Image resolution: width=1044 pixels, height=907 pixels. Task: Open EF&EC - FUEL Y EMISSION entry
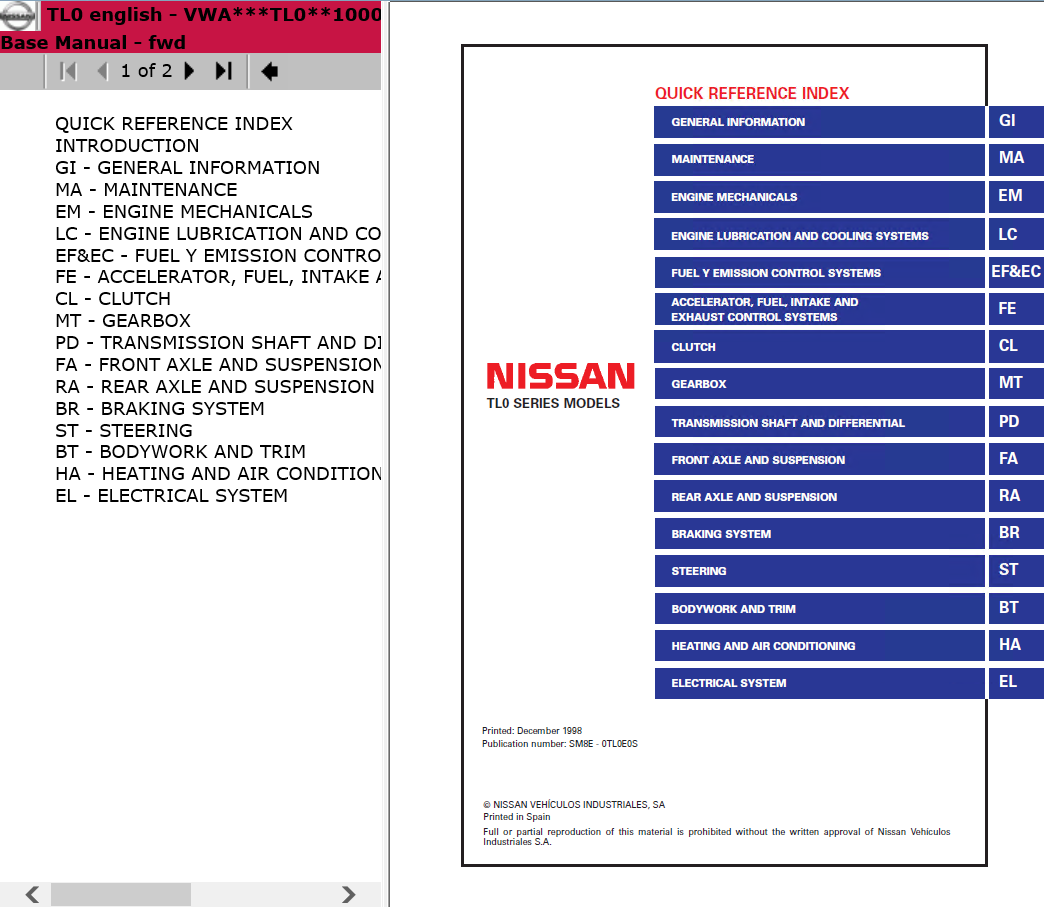pyautogui.click(x=218, y=256)
